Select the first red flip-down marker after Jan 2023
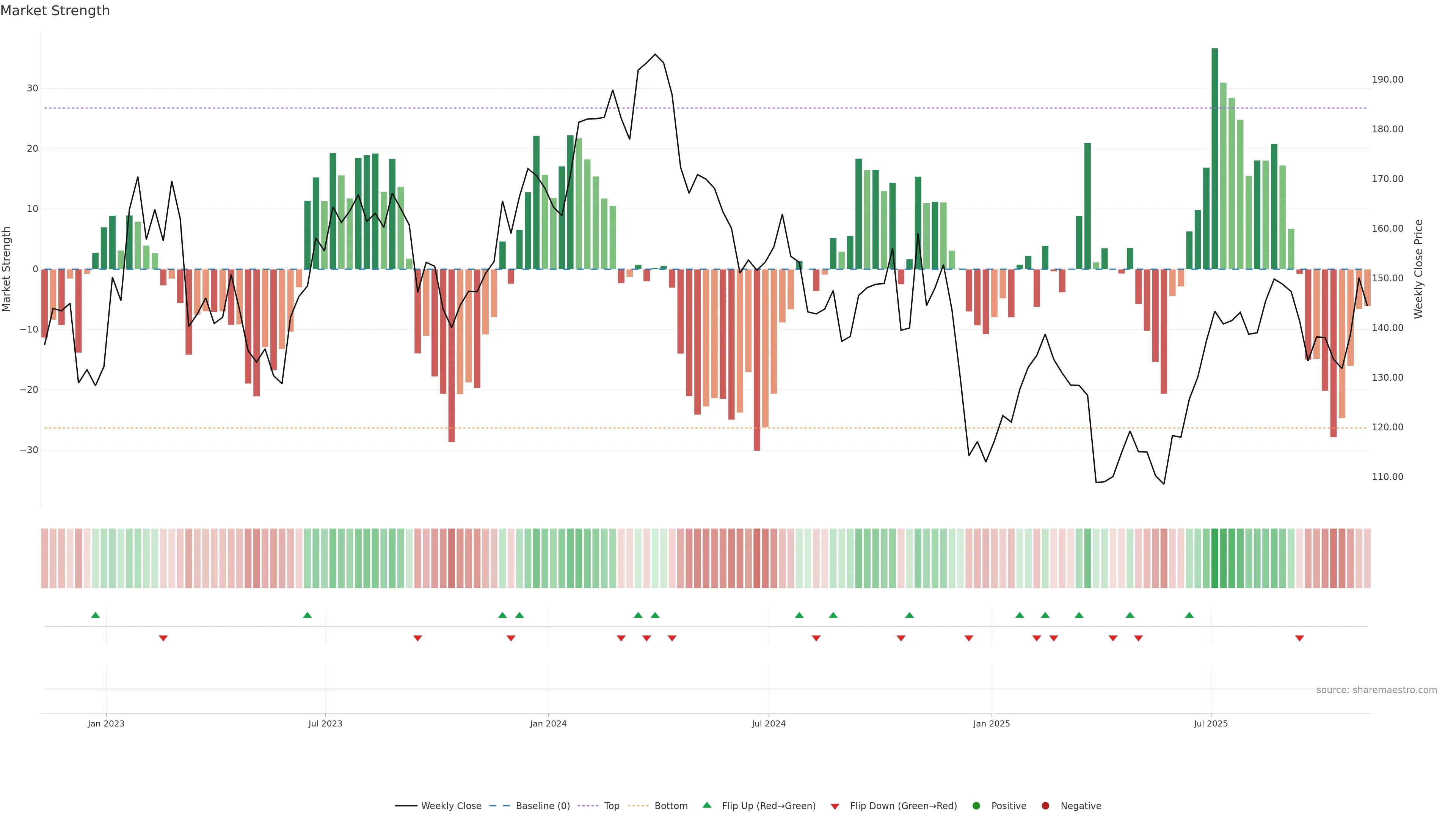 pos(163,638)
